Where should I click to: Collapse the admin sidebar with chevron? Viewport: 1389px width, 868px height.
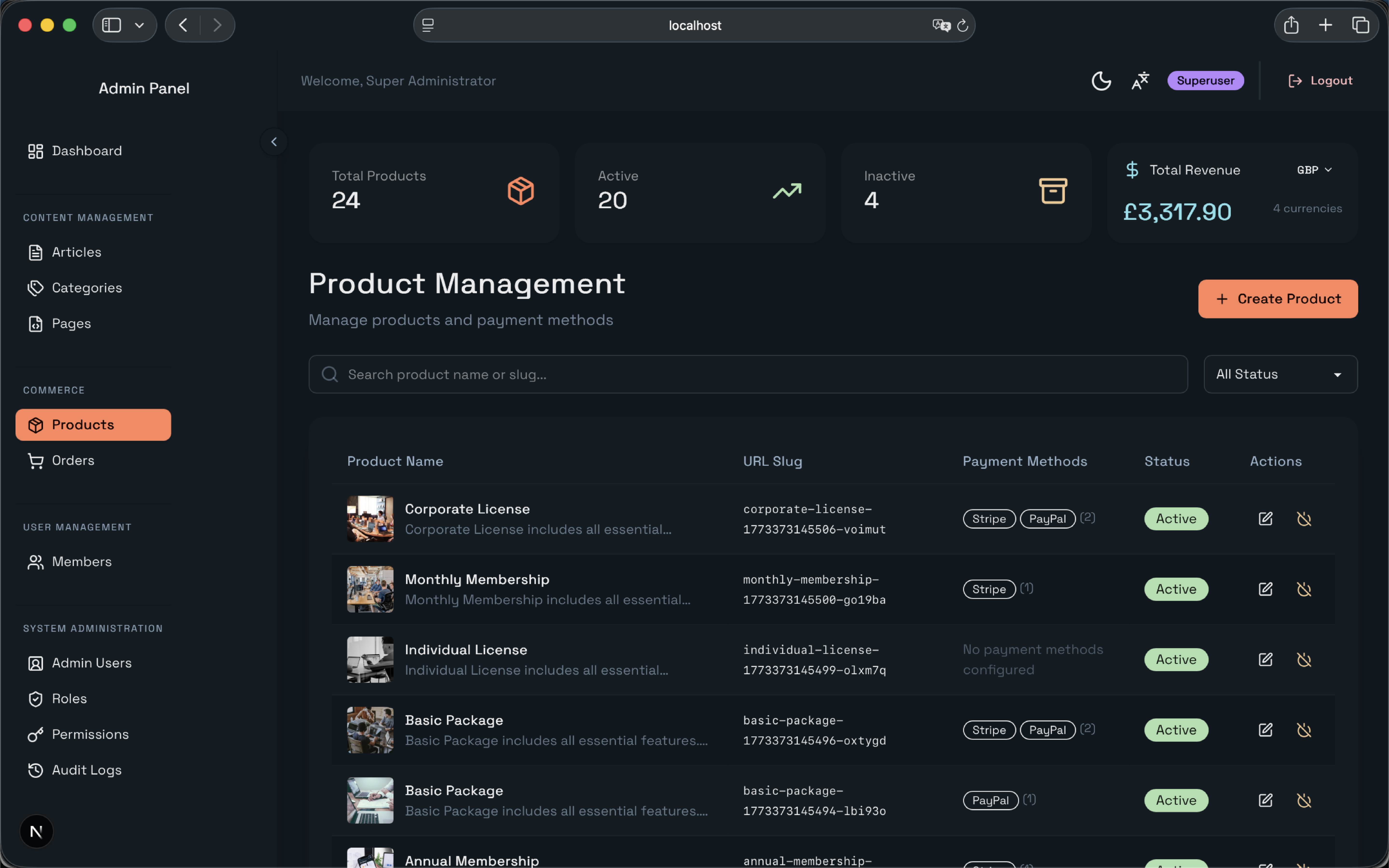tap(274, 142)
